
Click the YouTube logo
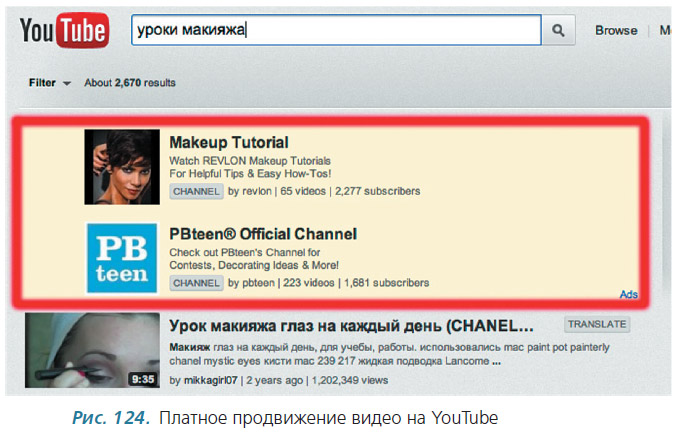click(x=64, y=30)
